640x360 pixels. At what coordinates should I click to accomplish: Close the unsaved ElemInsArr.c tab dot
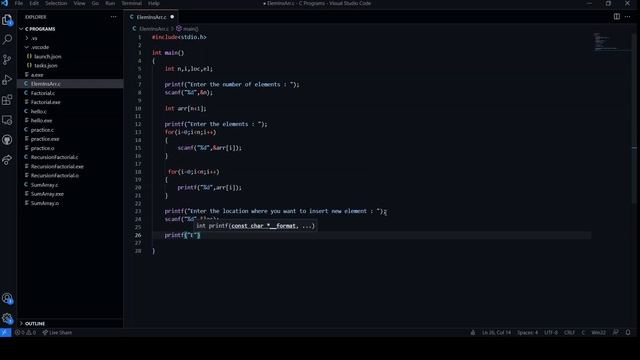[x=172, y=17]
